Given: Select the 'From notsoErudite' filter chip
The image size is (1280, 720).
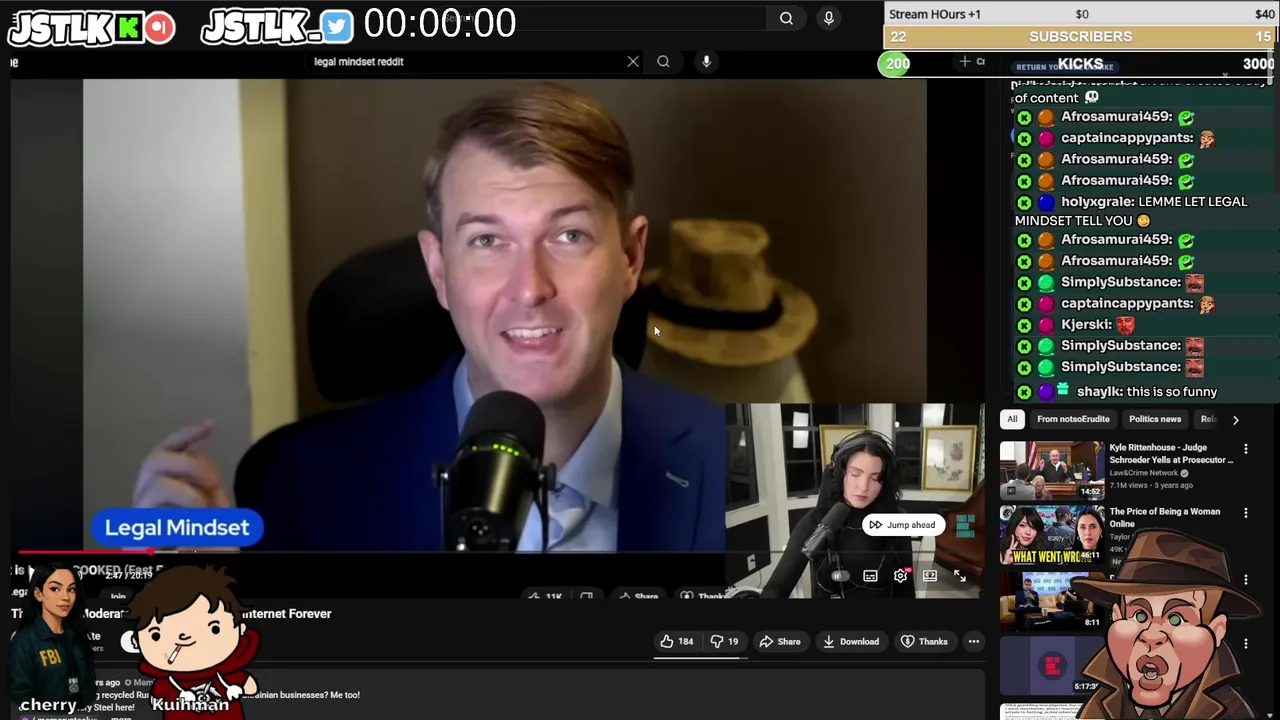Looking at the screenshot, I should tap(1073, 419).
